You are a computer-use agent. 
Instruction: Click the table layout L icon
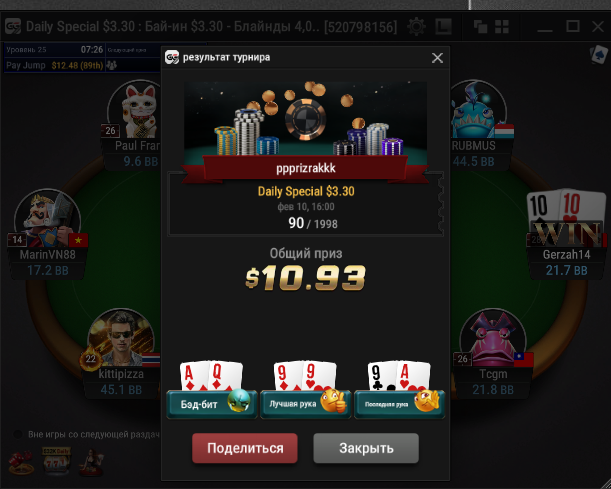(443, 27)
